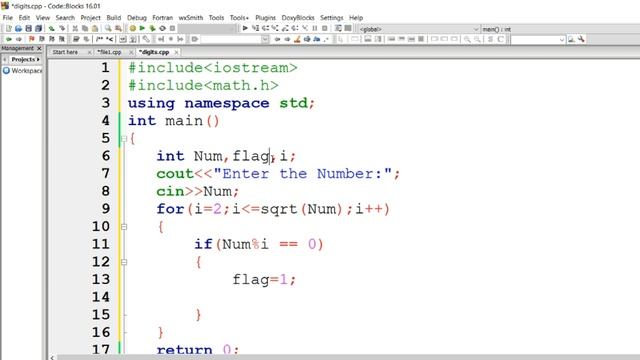The width and height of the screenshot is (640, 360).
Task: Open the Search menu
Action: coord(65,18)
